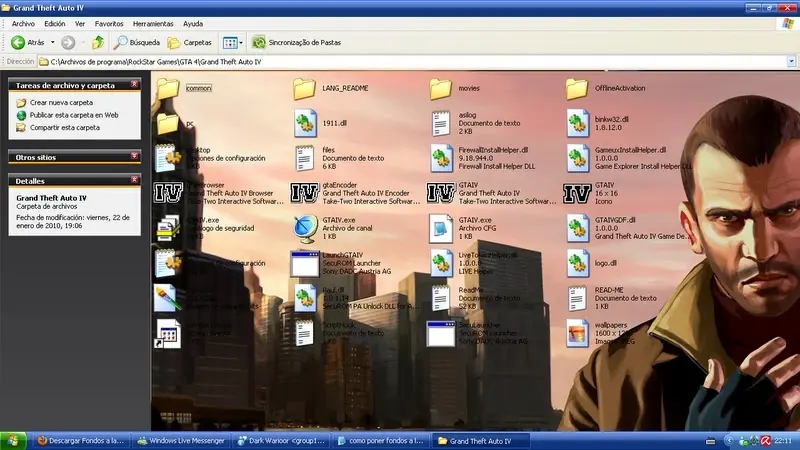Select the SecuLauncher application icon

tap(441, 334)
